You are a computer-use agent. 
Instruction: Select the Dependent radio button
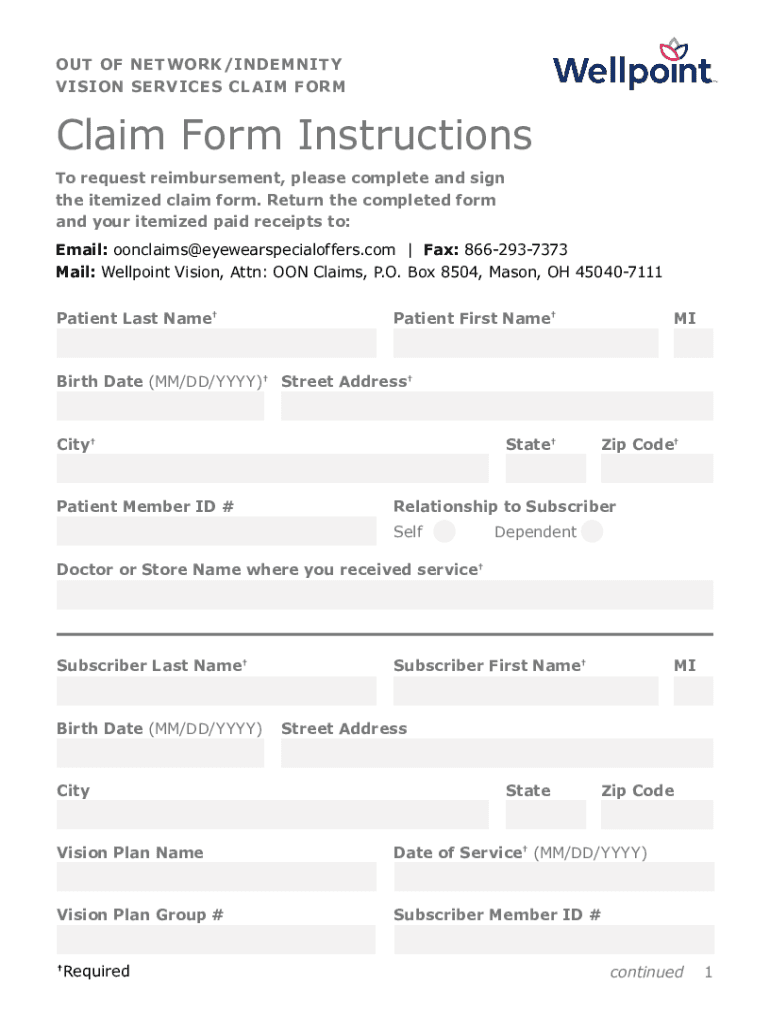pyautogui.click(x=592, y=531)
